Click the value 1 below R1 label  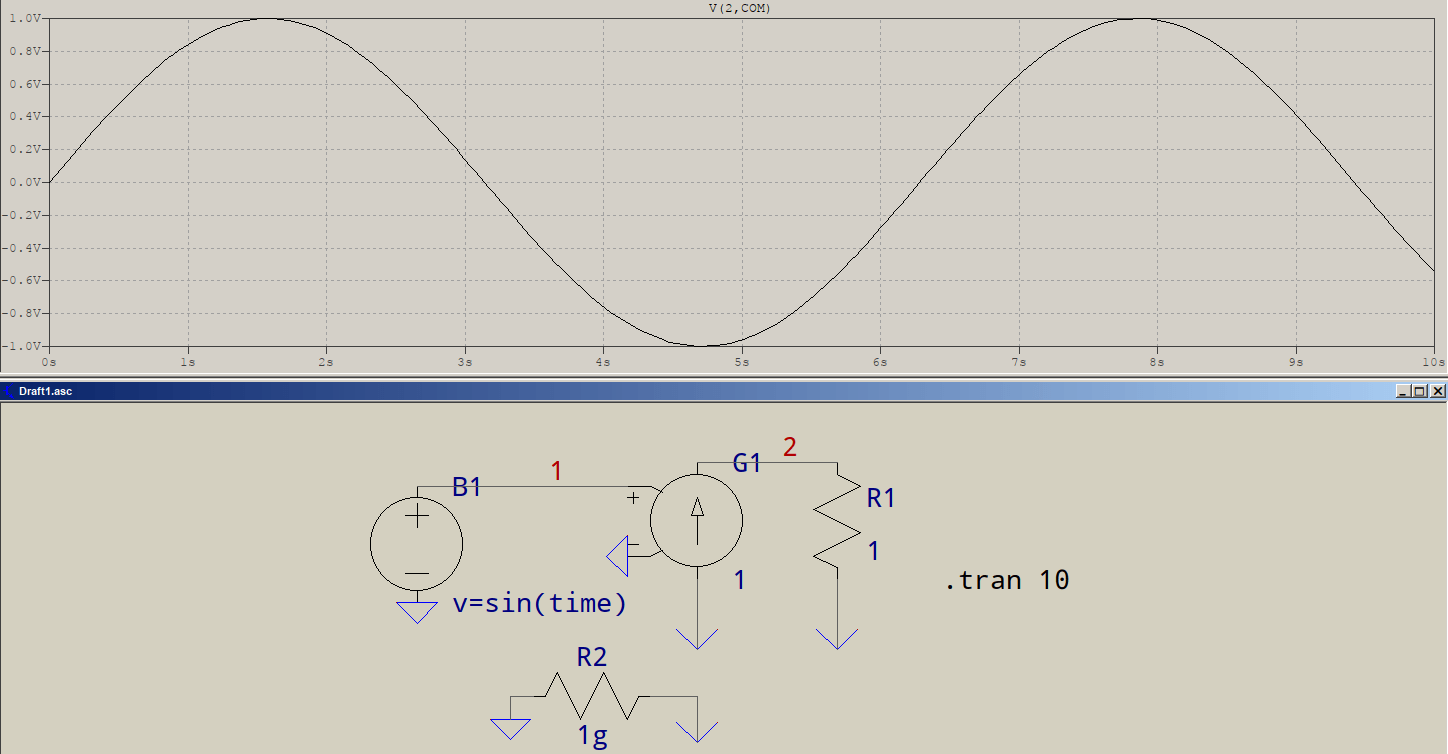coord(873,550)
